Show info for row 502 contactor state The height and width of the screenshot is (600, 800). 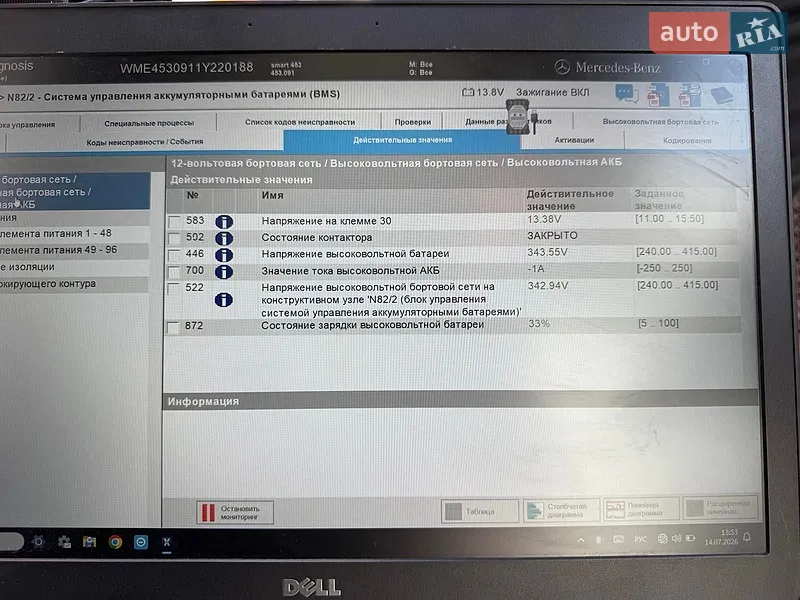224,238
